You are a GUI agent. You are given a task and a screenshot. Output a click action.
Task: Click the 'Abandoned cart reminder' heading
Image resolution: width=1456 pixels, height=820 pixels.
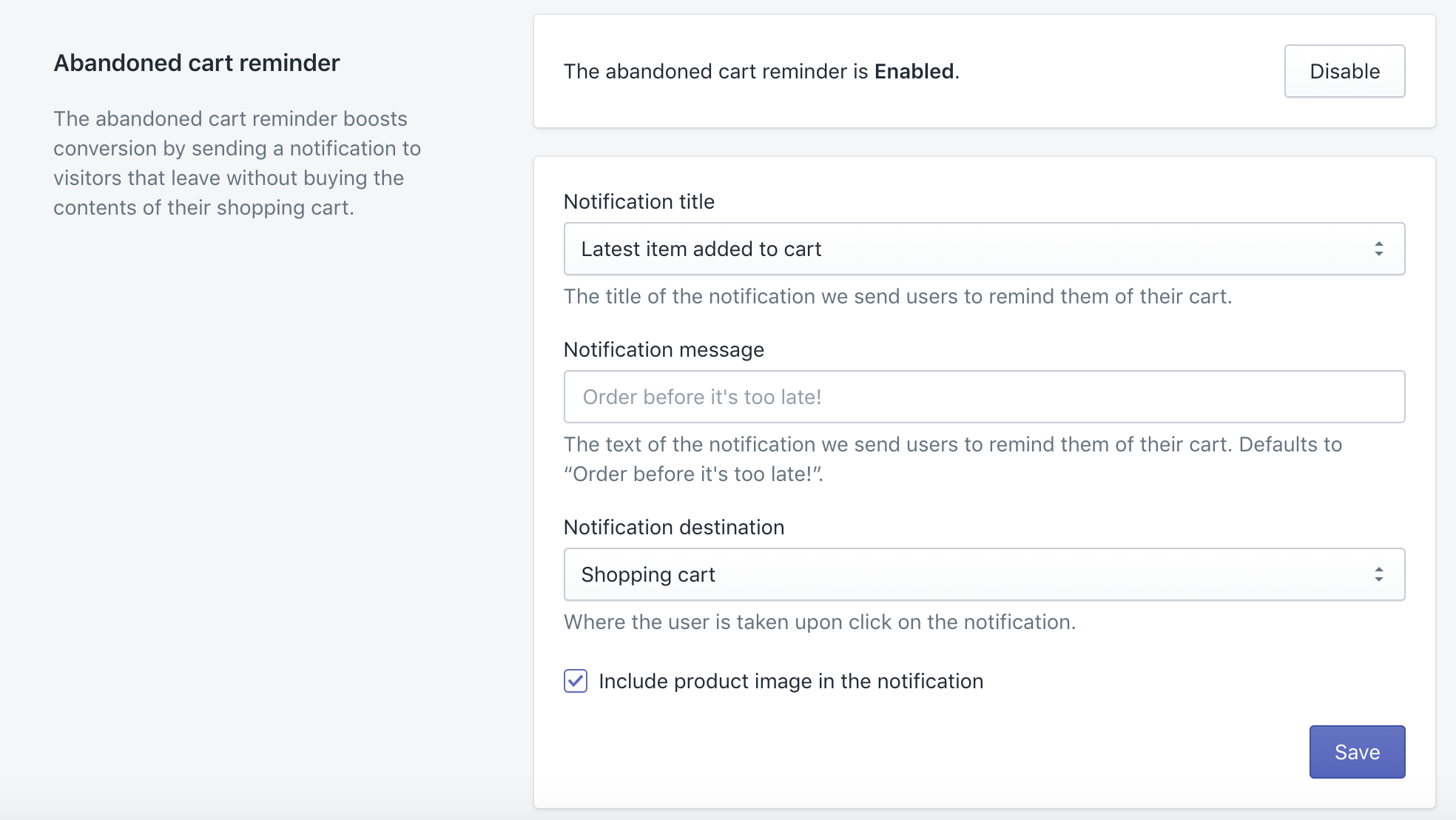click(x=197, y=63)
